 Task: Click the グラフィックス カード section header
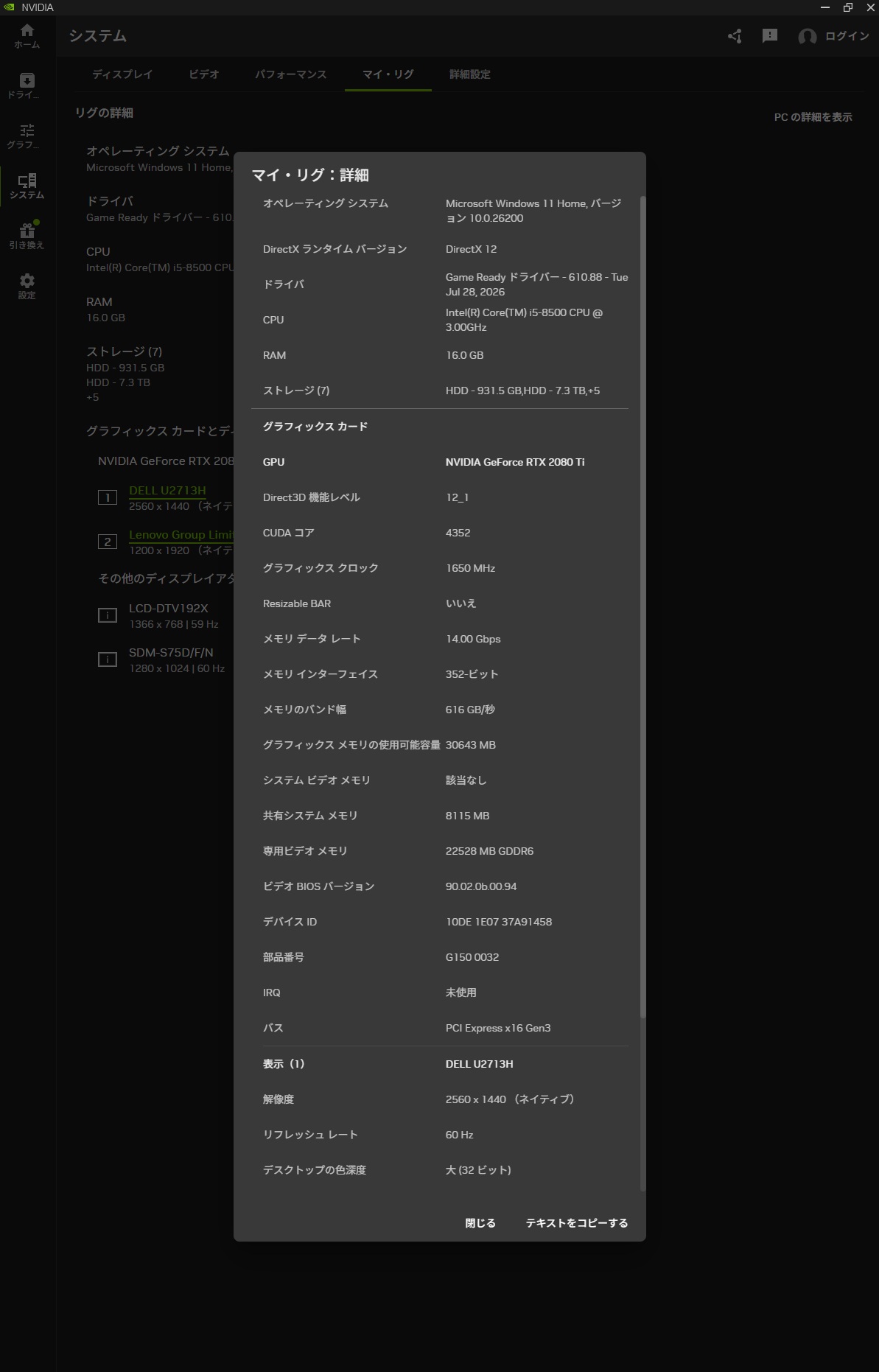pos(315,427)
